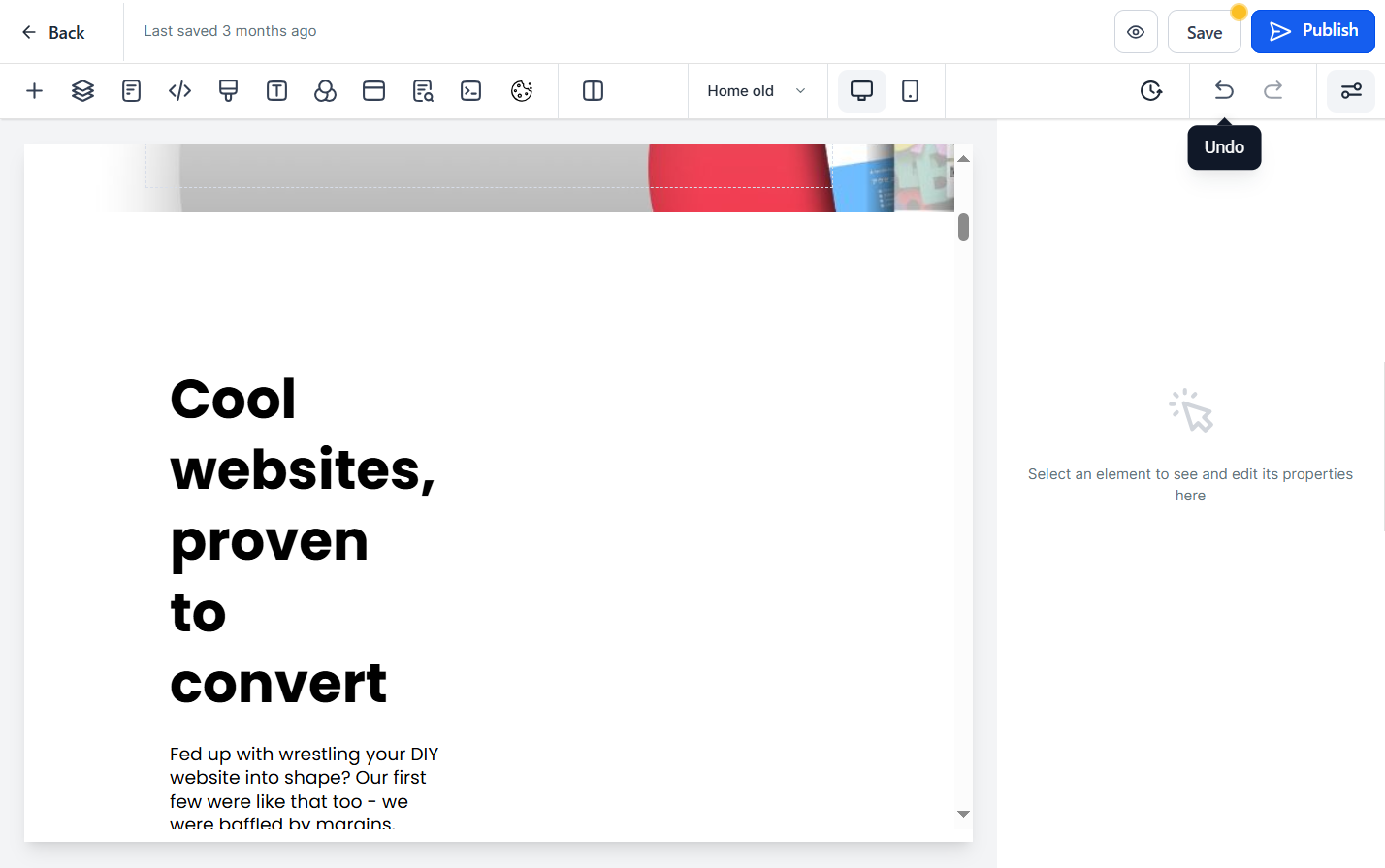Click the plus add element icon
Screen dimensions: 1385x868
[34, 91]
